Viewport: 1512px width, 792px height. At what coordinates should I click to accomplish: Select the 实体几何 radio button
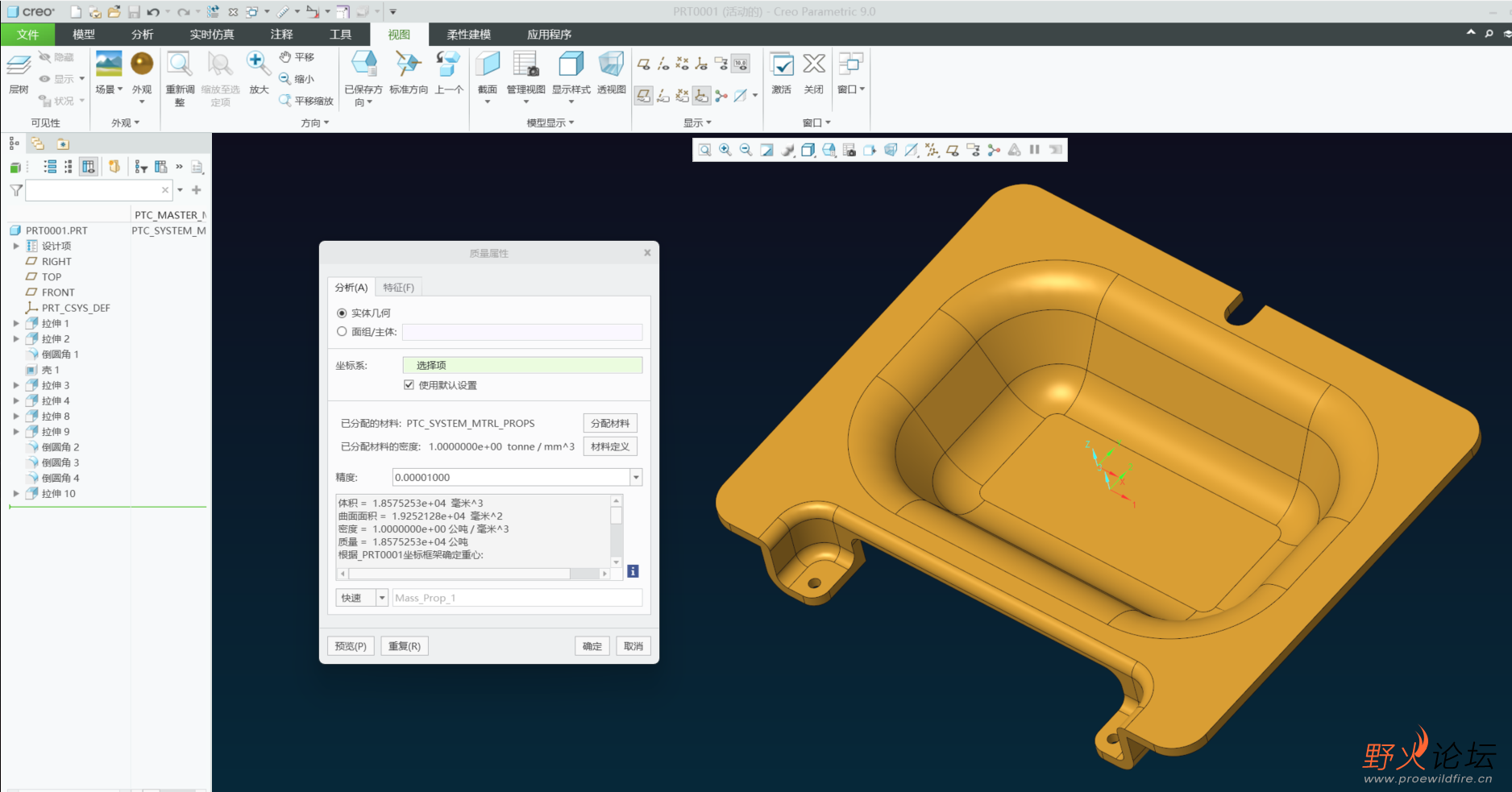click(x=342, y=313)
